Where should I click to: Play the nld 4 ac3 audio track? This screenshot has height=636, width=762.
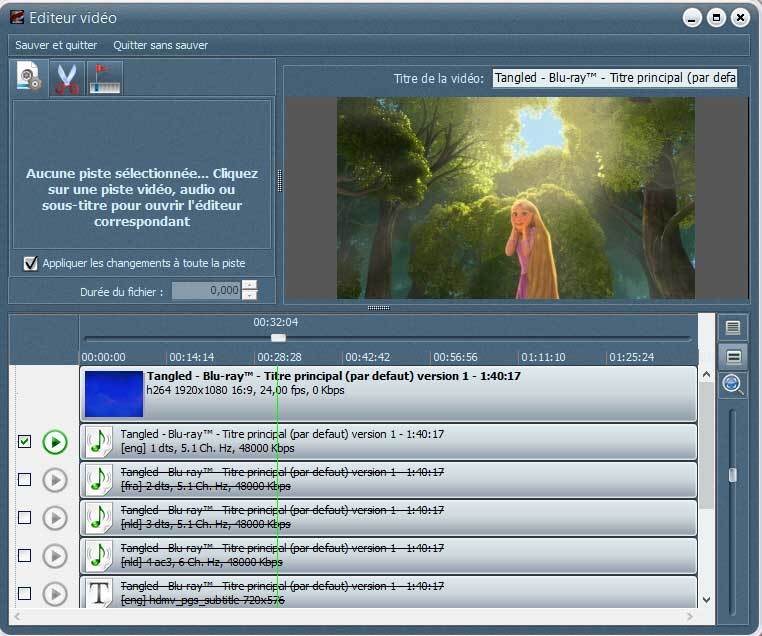tap(55, 556)
